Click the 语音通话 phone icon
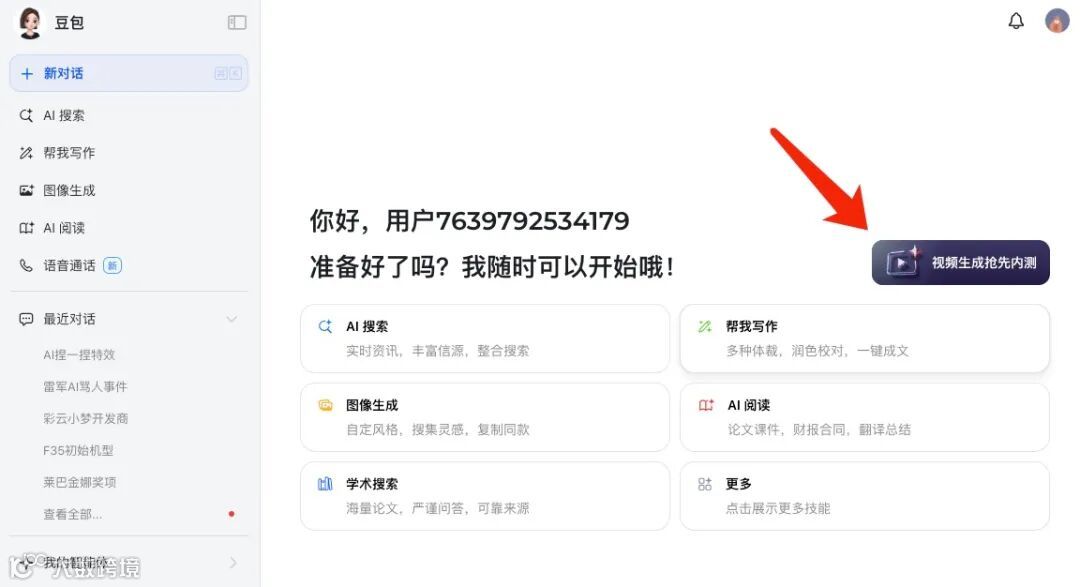Image resolution: width=1080 pixels, height=587 pixels. (26, 265)
